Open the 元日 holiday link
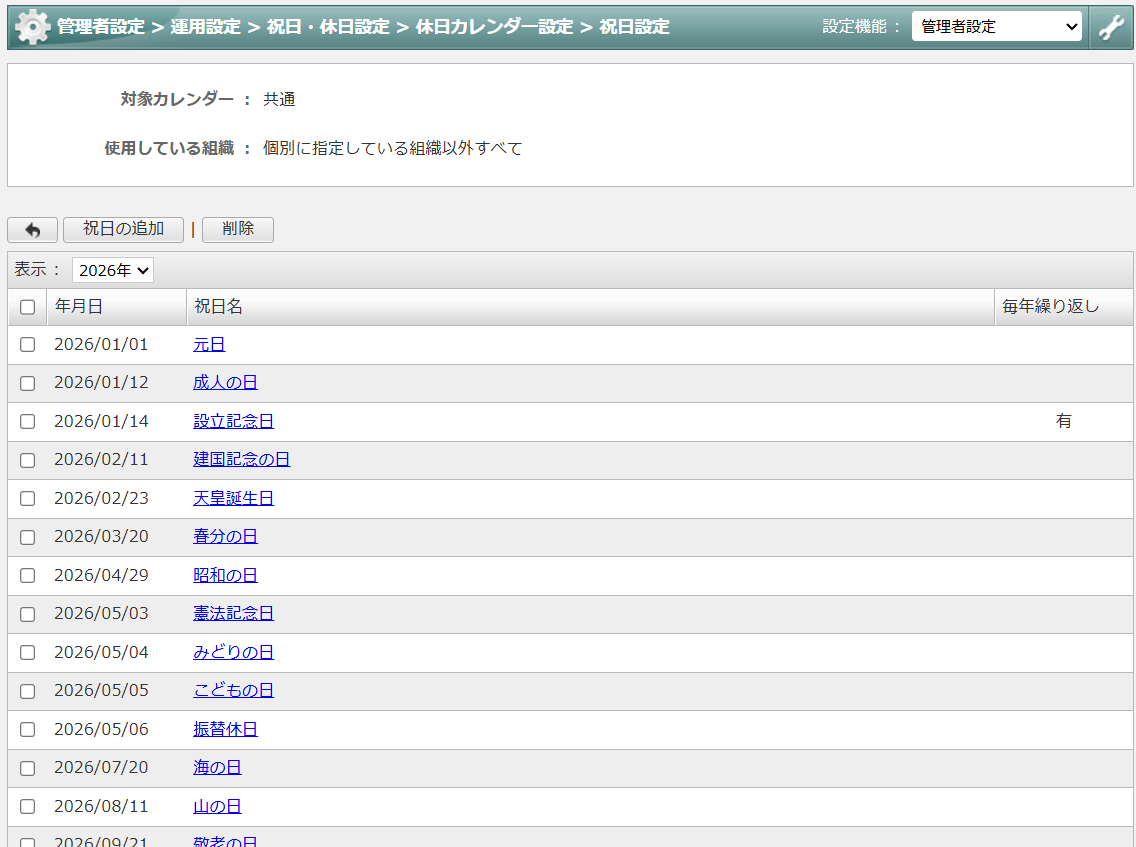1136x847 pixels. click(x=209, y=344)
